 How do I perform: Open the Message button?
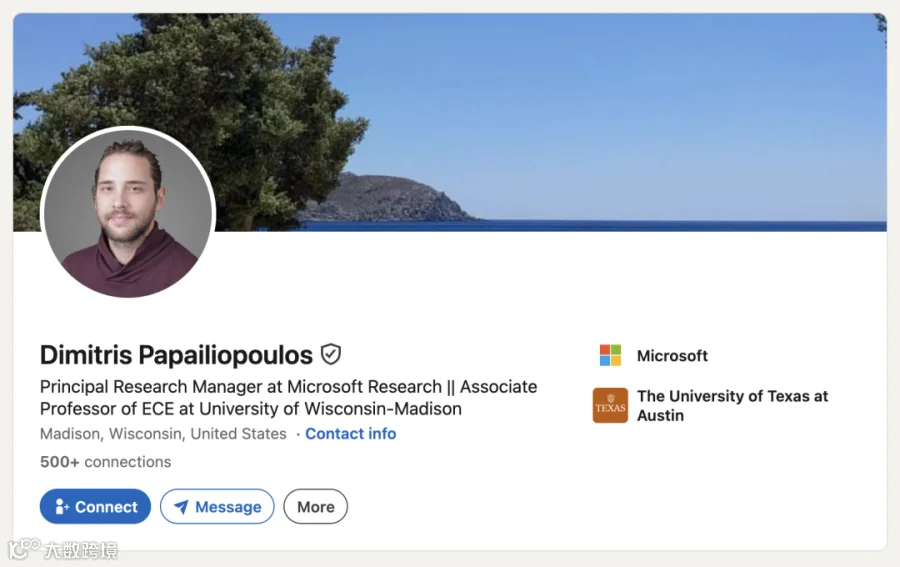pyautogui.click(x=217, y=506)
